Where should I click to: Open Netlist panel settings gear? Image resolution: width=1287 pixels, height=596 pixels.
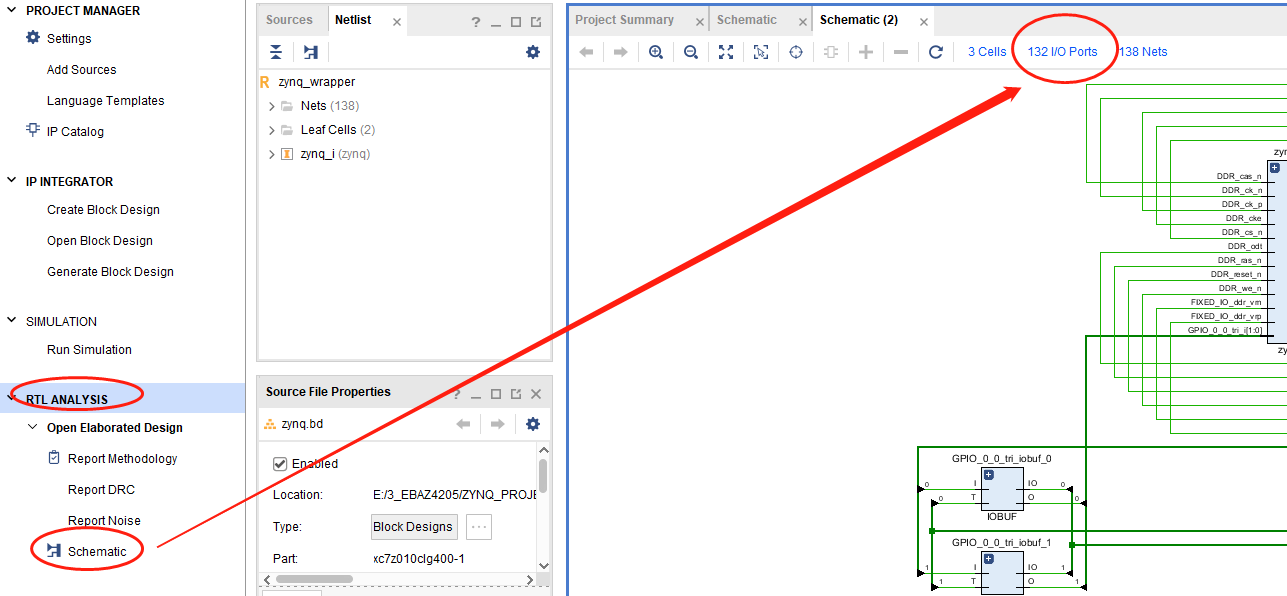532,52
